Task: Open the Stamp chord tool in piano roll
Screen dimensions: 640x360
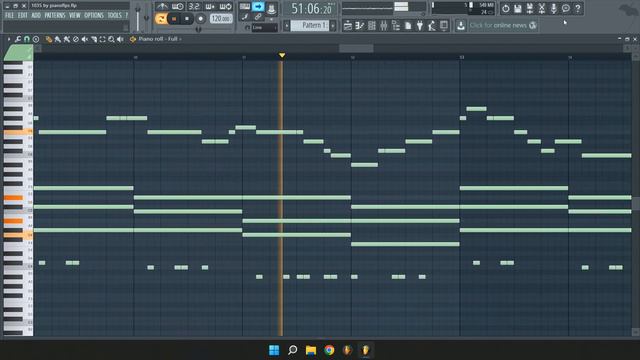Action: (x=36, y=39)
